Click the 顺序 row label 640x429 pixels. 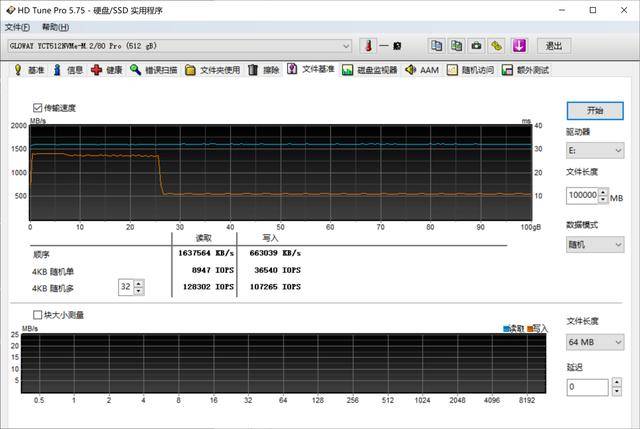click(41, 255)
